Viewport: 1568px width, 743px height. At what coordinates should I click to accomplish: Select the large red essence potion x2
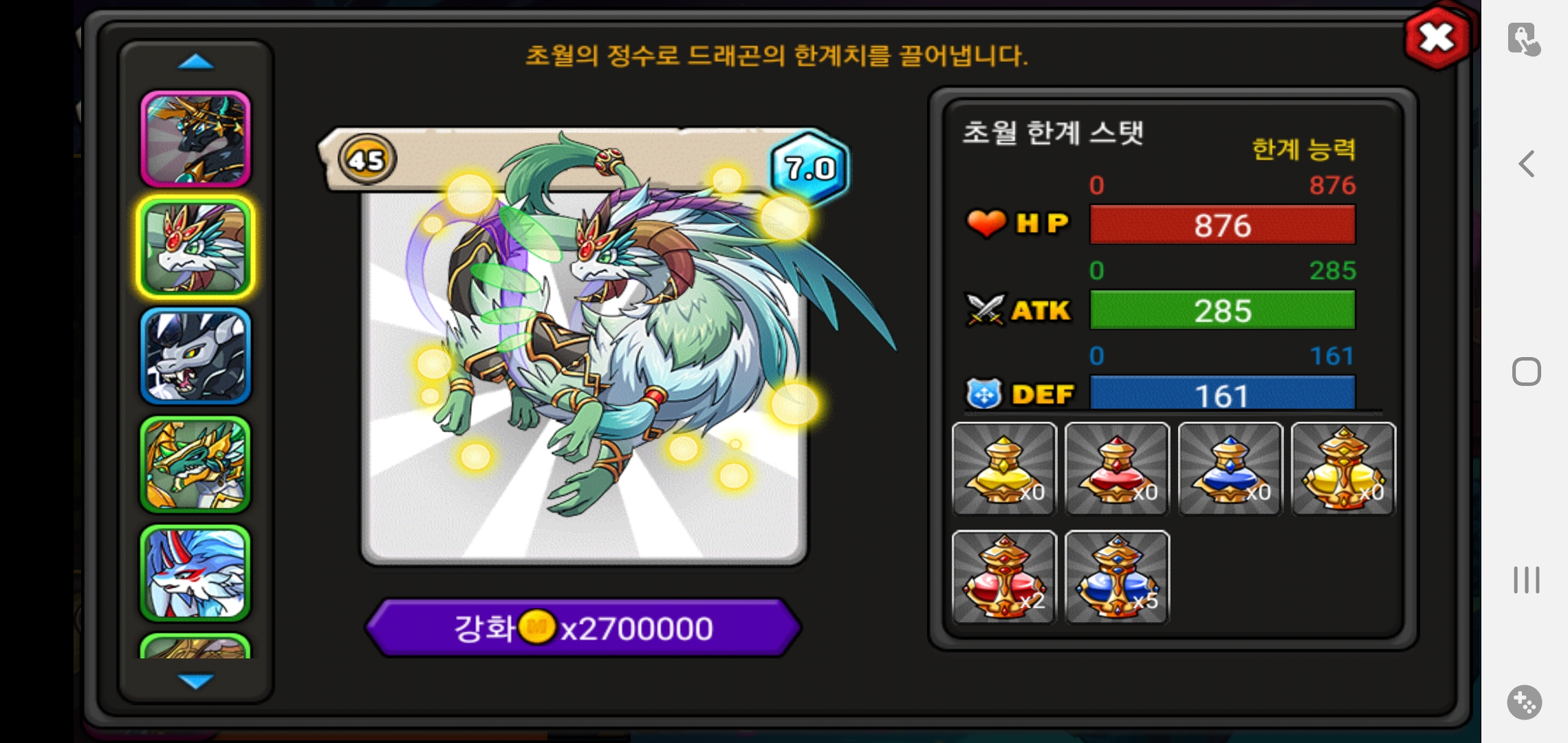(x=1004, y=577)
